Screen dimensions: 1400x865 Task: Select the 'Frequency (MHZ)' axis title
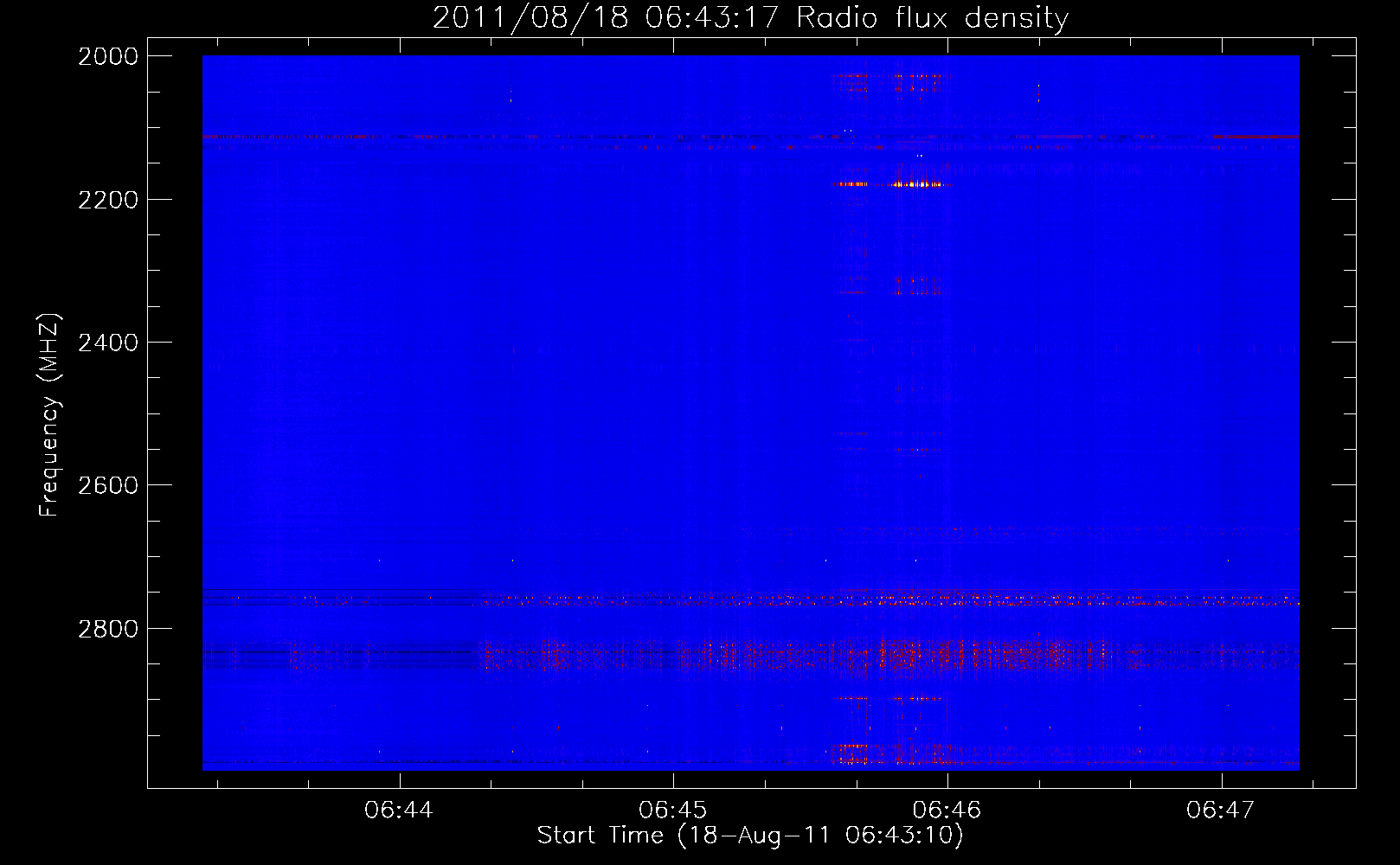(49, 415)
